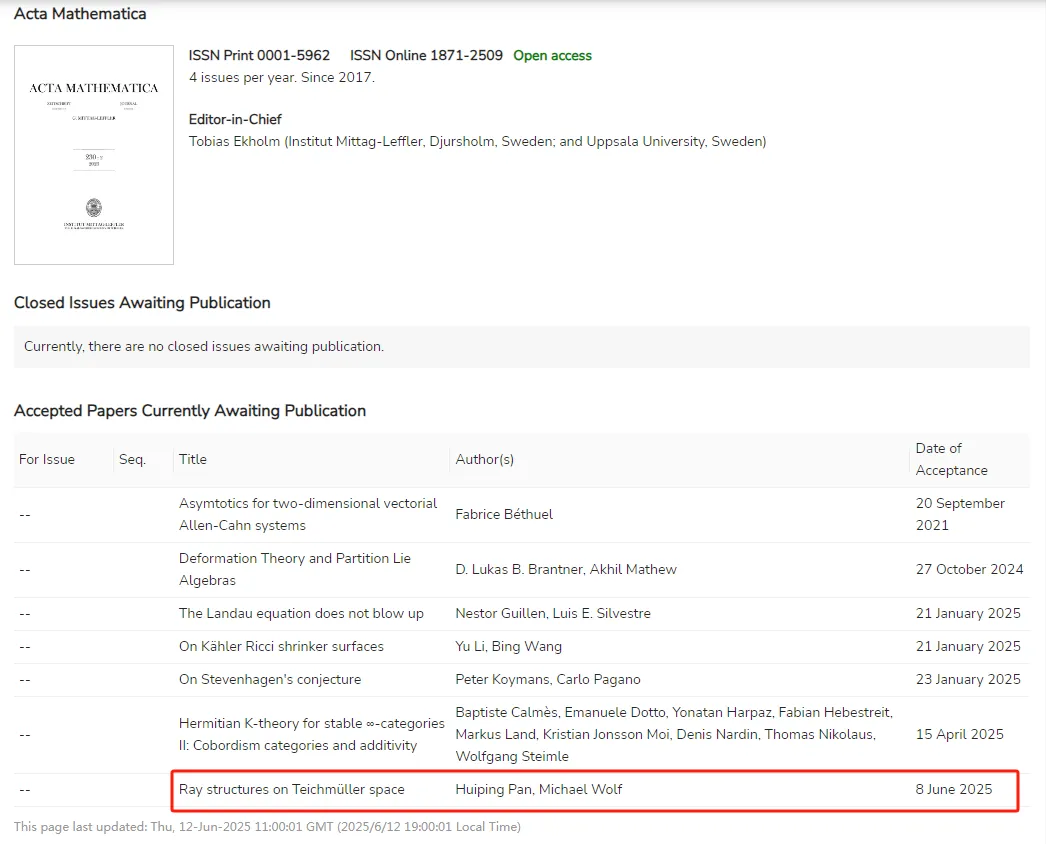Click the Closed Issues Awaiting Publication heading

(x=142, y=302)
